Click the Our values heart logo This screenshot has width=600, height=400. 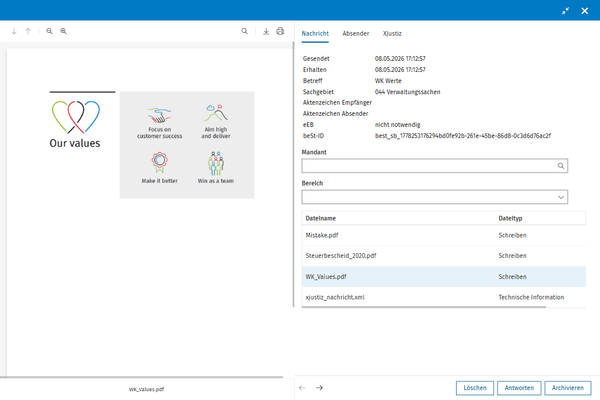(76, 117)
